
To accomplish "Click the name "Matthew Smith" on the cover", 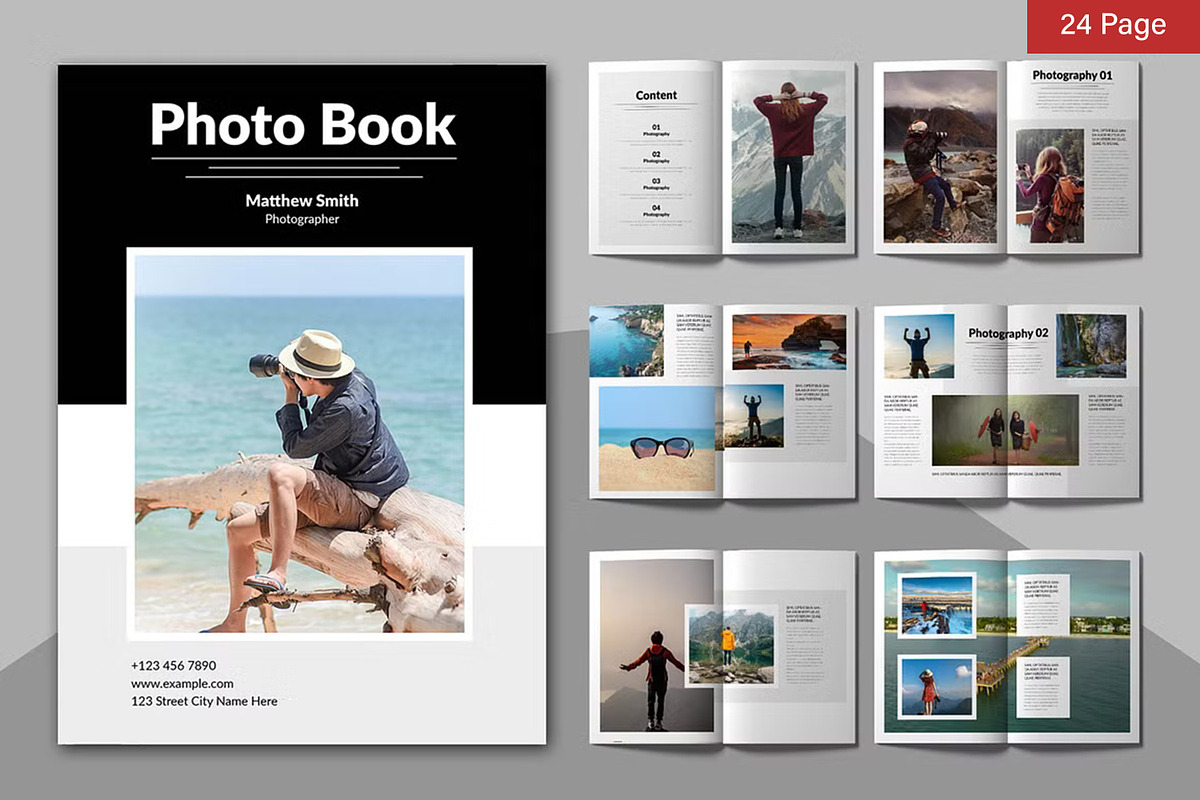I will [x=302, y=200].
